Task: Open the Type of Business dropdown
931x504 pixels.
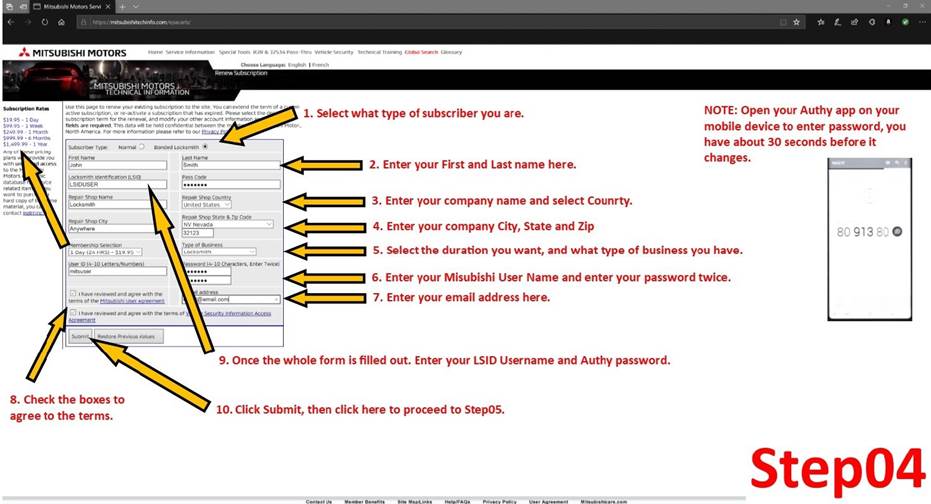Action: [218, 252]
